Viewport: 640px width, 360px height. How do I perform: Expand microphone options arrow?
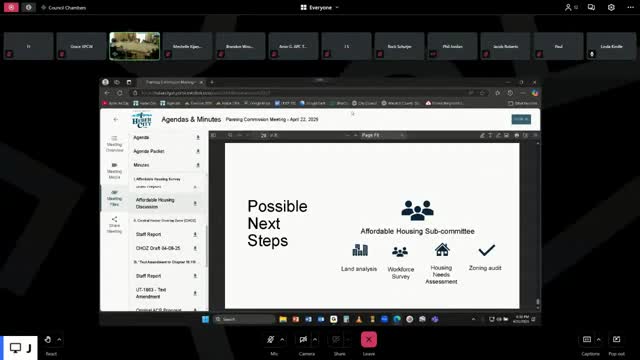point(282,340)
